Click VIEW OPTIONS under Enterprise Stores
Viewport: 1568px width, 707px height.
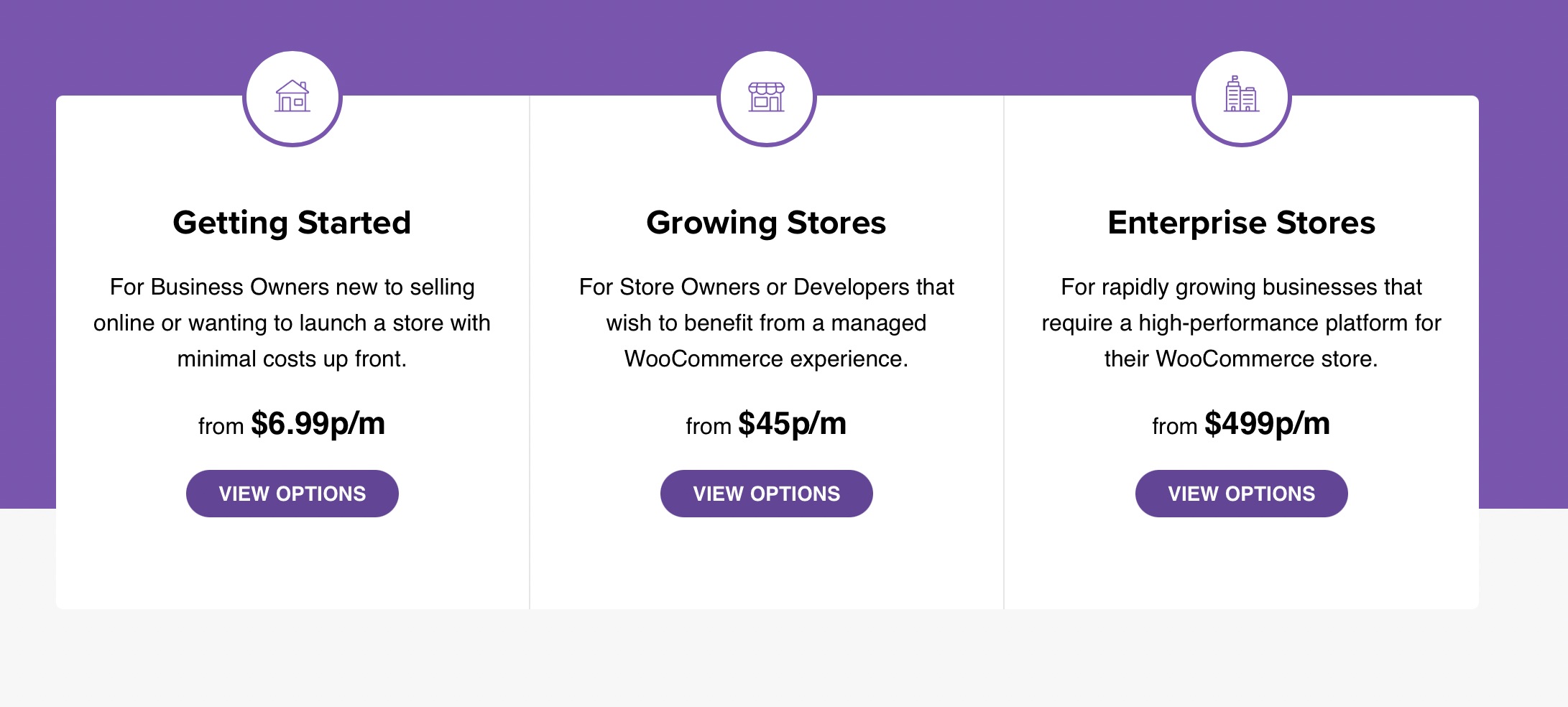point(1241,493)
